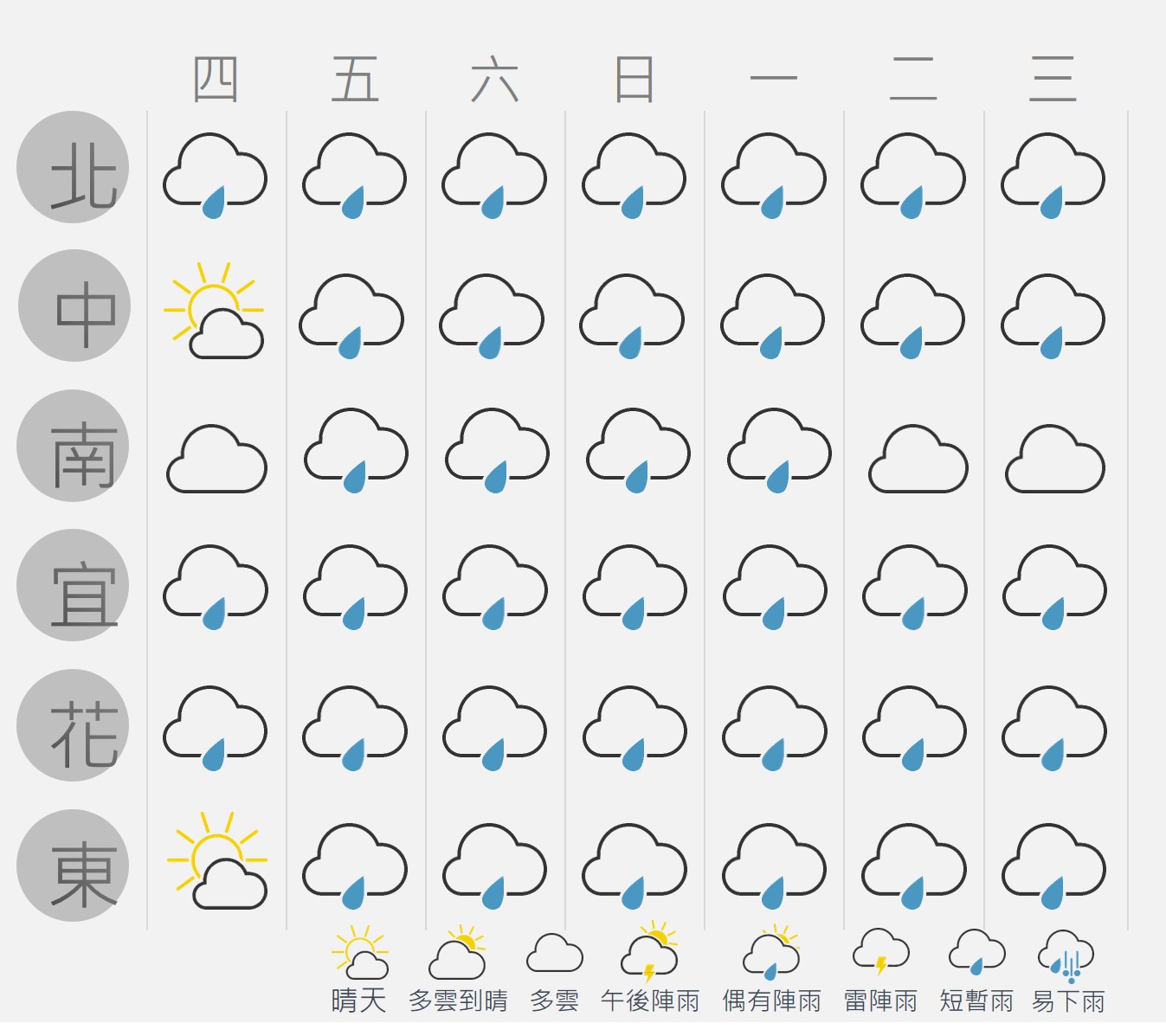1166x1036 pixels.
Task: Click the 雷陣雨 legend icon
Action: point(880,952)
